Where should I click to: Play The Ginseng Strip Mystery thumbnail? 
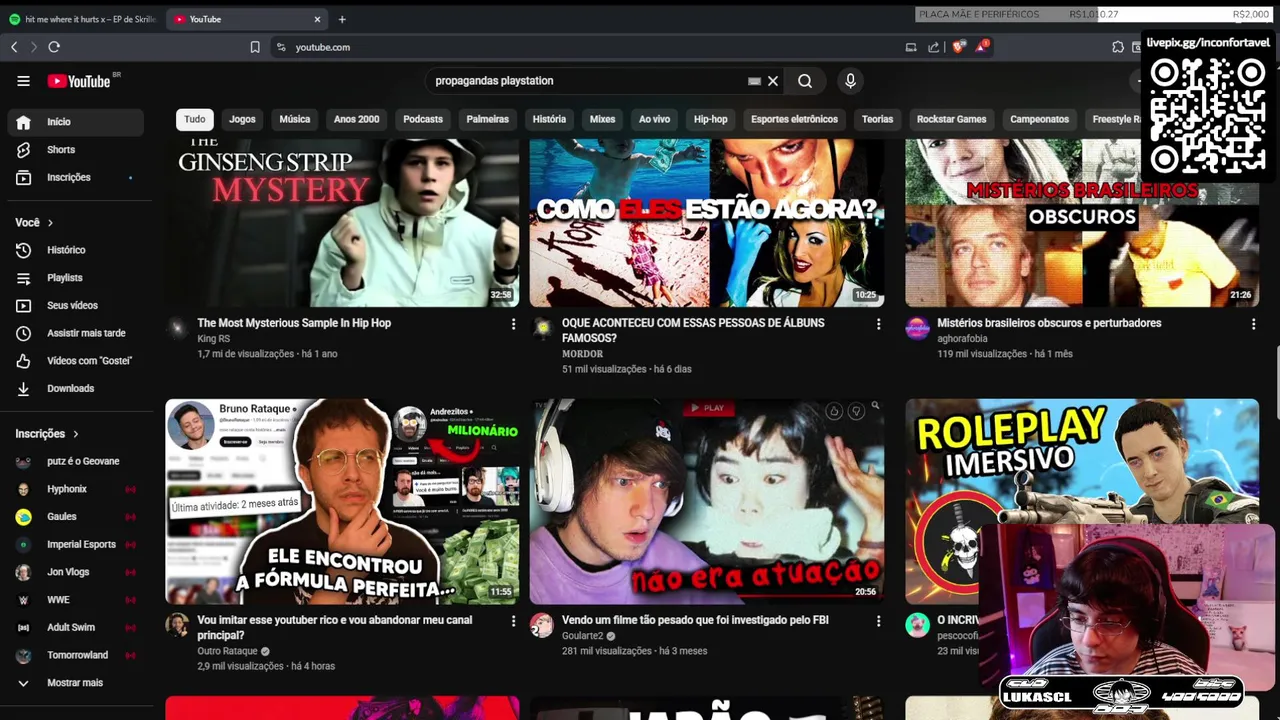[x=342, y=222]
